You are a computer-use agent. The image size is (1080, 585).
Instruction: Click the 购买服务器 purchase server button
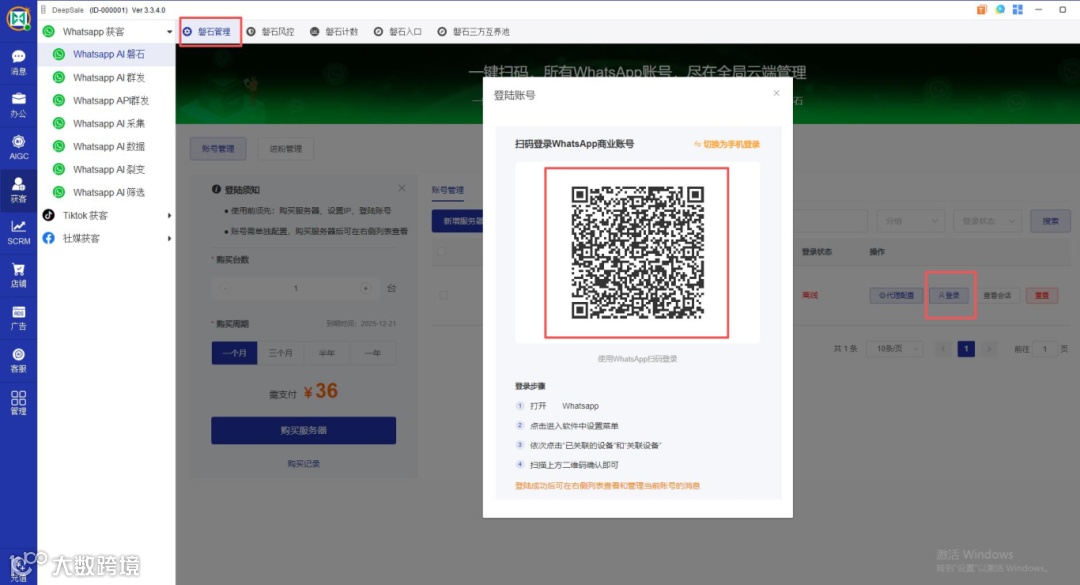[x=303, y=430]
